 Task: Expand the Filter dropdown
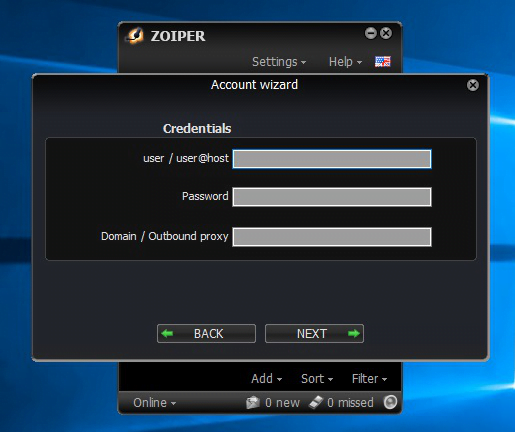[x=369, y=379]
